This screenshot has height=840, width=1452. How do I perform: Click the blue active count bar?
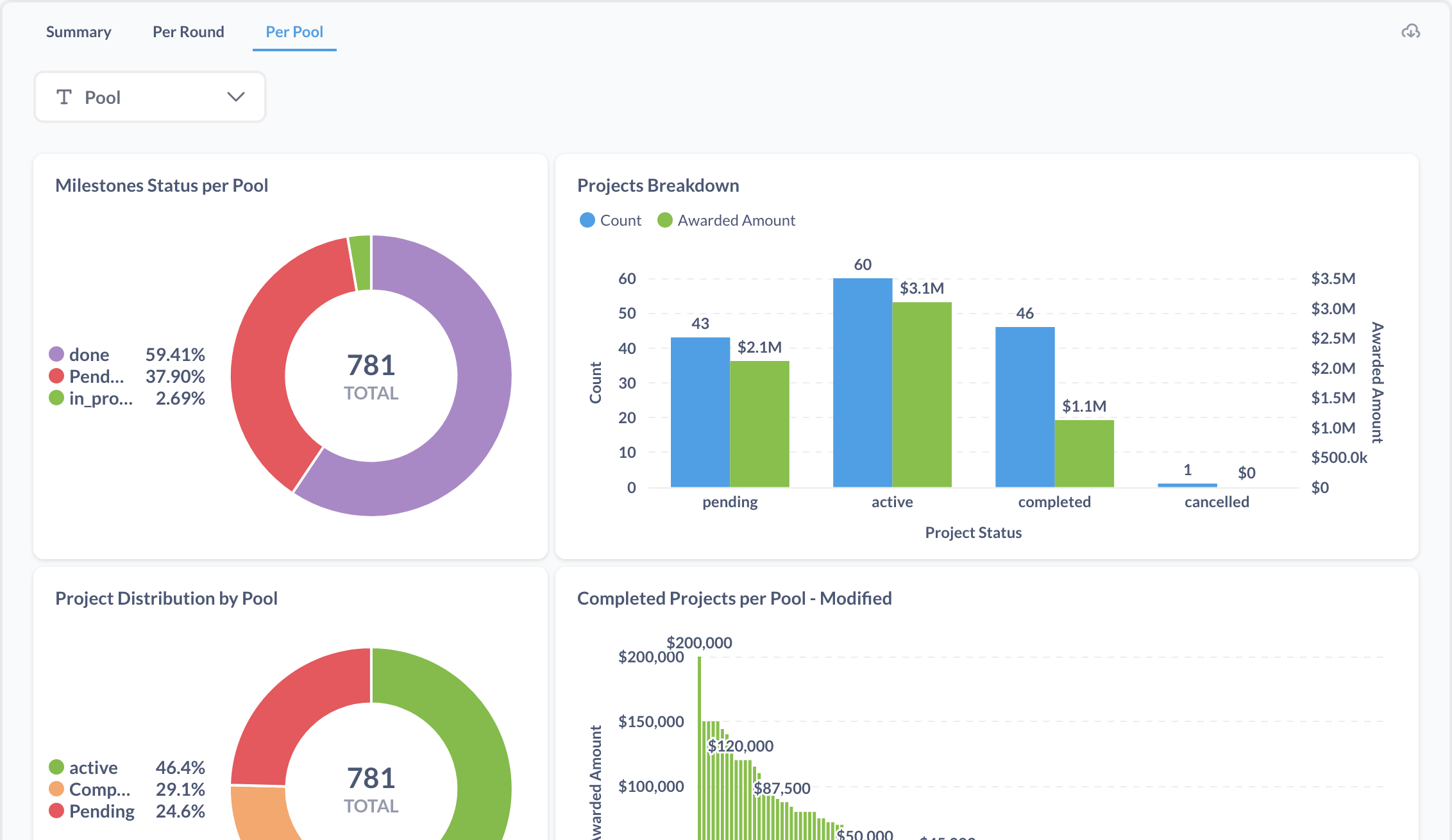863,382
